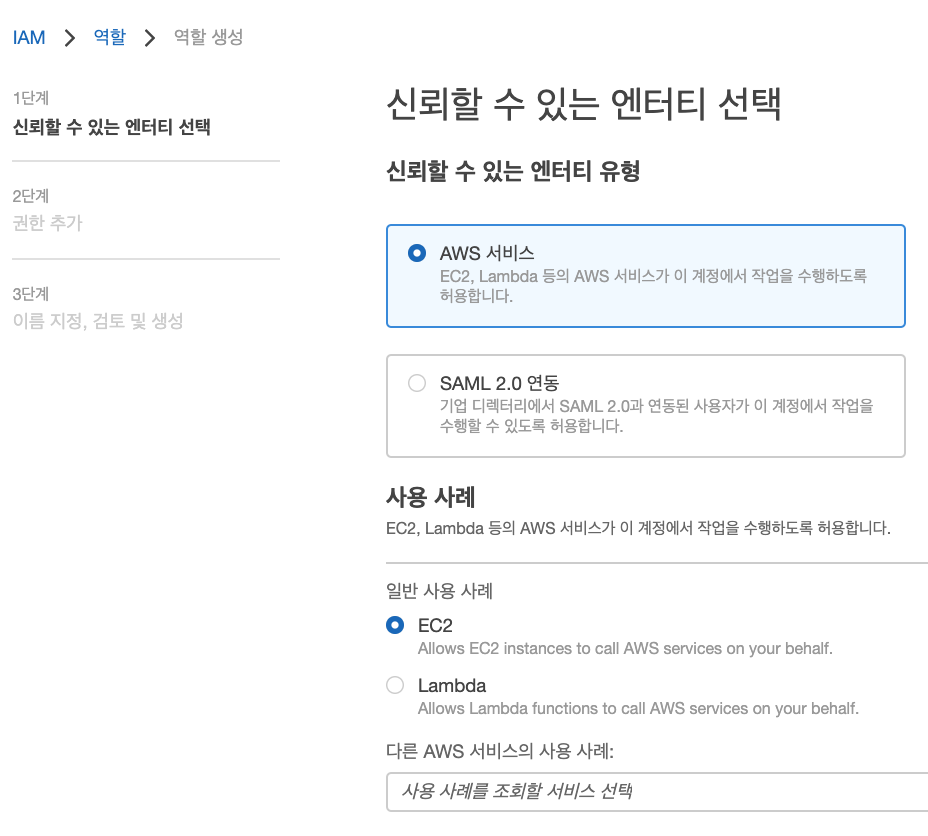Click the 2단계 step label
Image resolution: width=928 pixels, height=836 pixels.
pos(31,196)
